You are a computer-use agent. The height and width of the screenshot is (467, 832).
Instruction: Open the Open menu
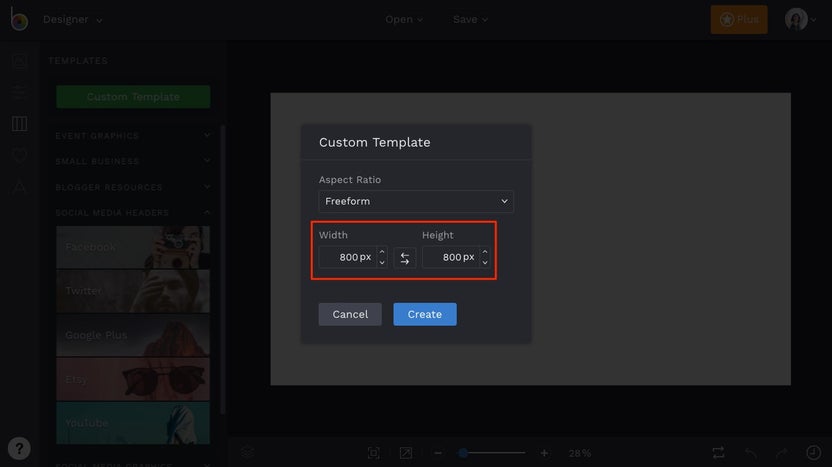pos(404,20)
